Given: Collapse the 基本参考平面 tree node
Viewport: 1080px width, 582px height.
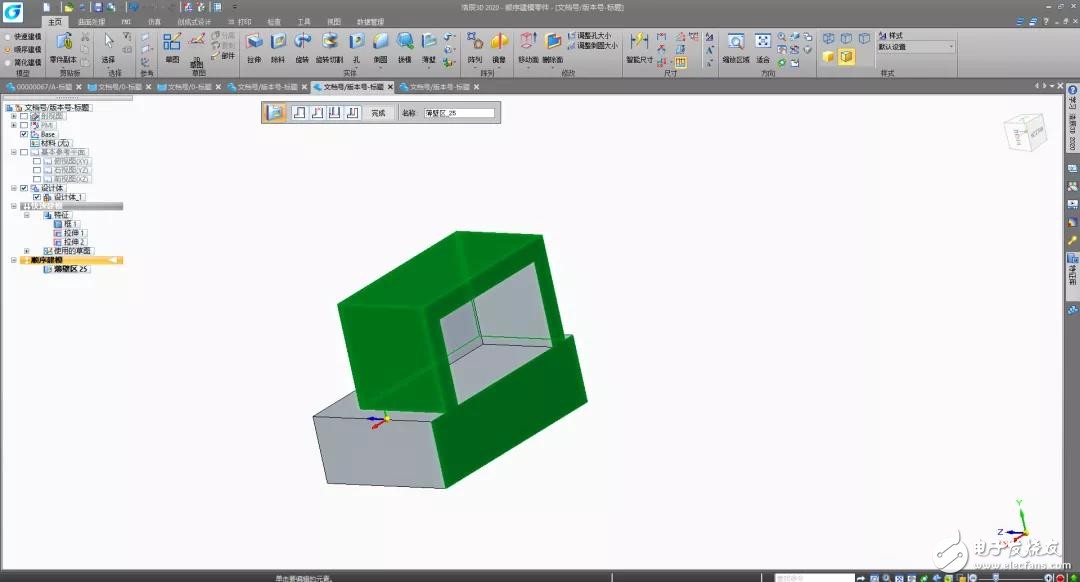Looking at the screenshot, I should pyautogui.click(x=14, y=152).
